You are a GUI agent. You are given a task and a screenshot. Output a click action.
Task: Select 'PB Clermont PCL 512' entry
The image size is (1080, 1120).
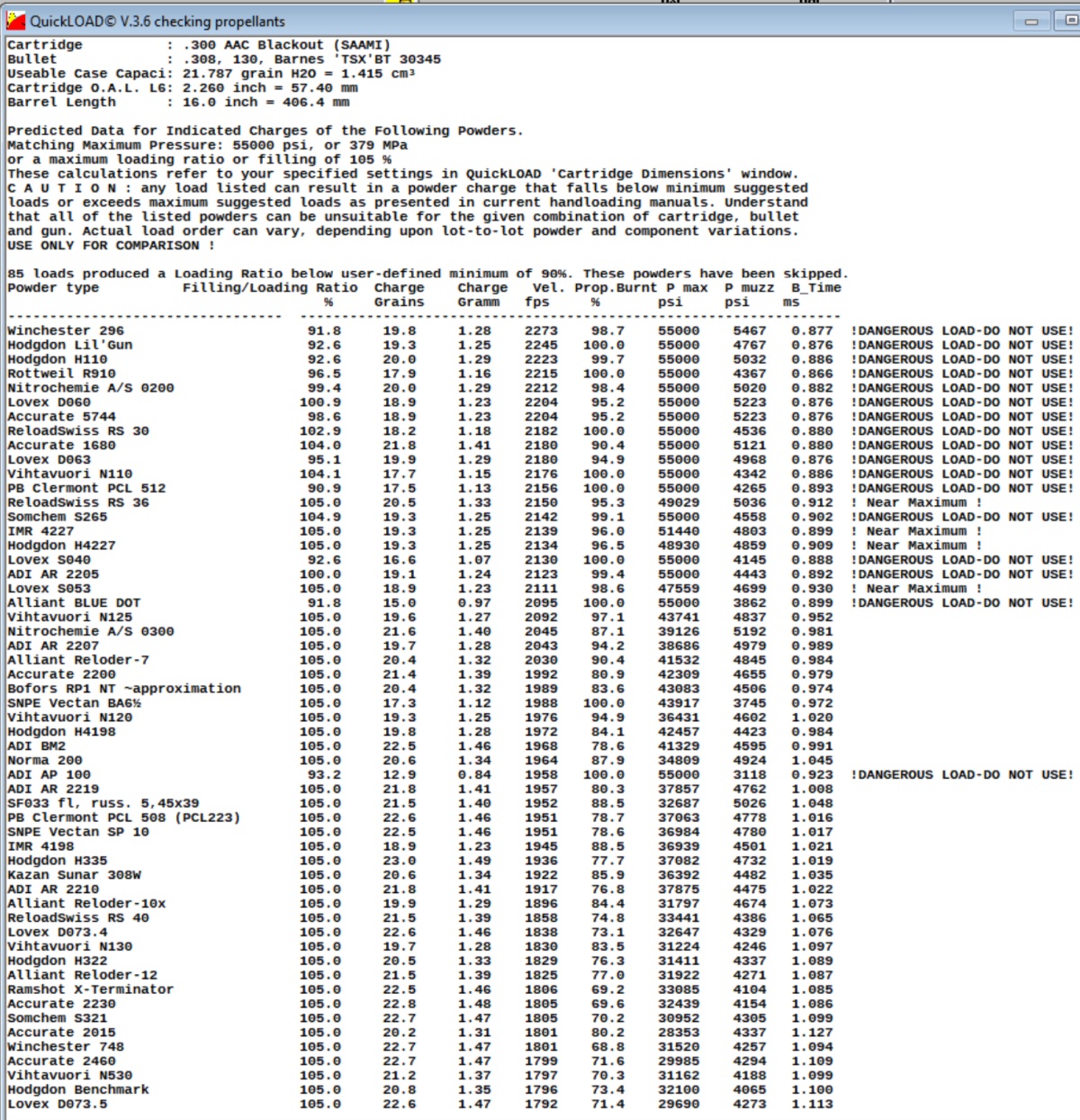click(x=86, y=488)
